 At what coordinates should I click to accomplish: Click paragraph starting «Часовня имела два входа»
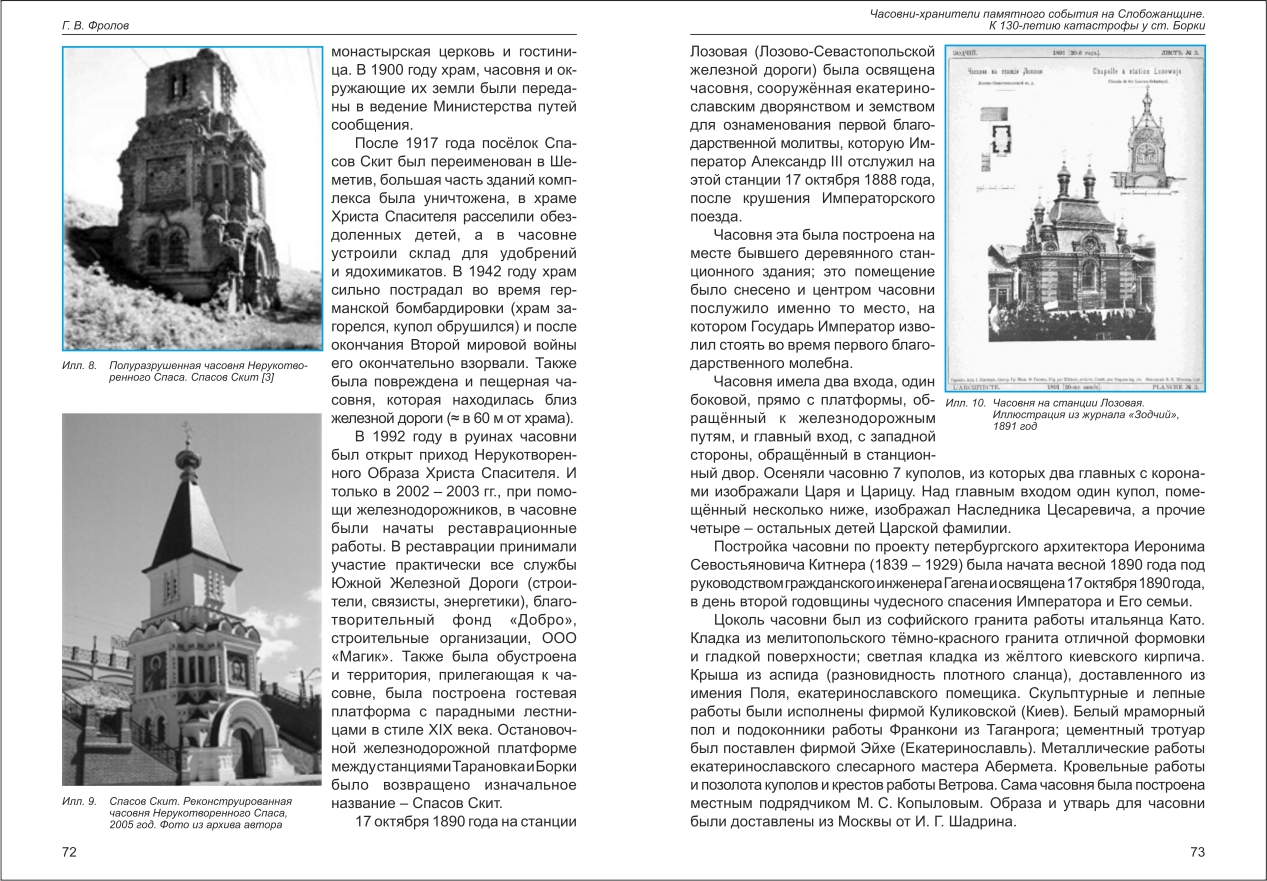click(812, 417)
